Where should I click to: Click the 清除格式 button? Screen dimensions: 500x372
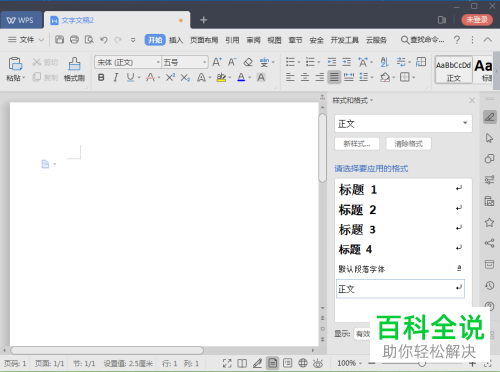[x=409, y=144]
